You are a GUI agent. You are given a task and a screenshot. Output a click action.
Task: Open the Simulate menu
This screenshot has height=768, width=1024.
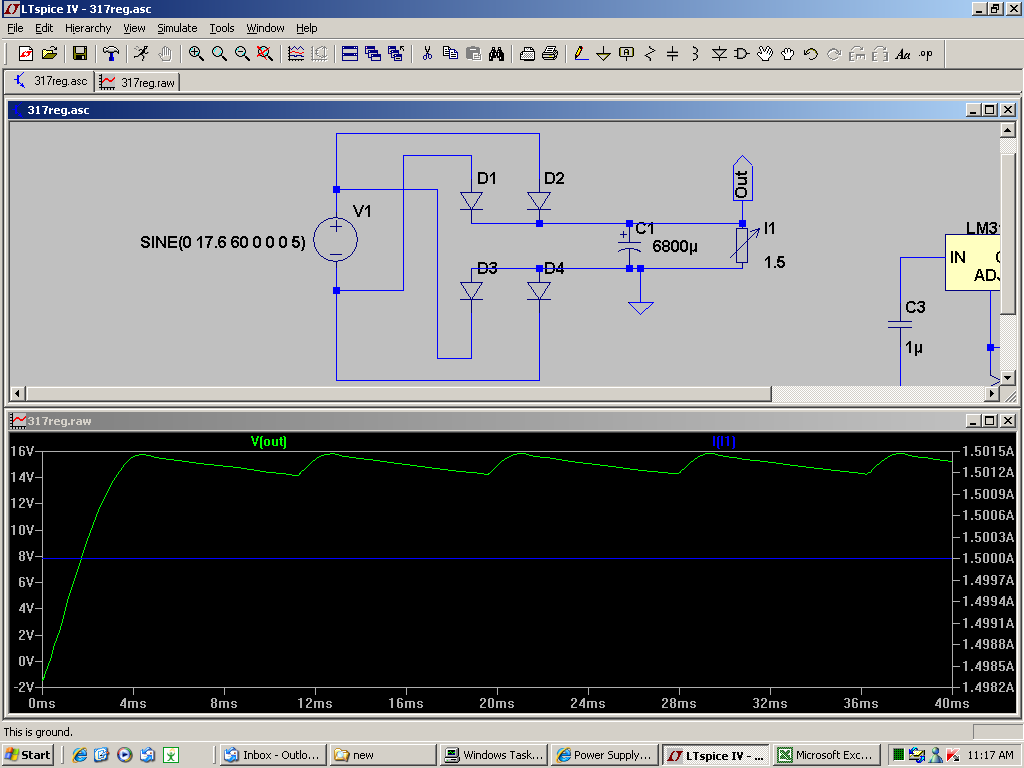pos(177,28)
